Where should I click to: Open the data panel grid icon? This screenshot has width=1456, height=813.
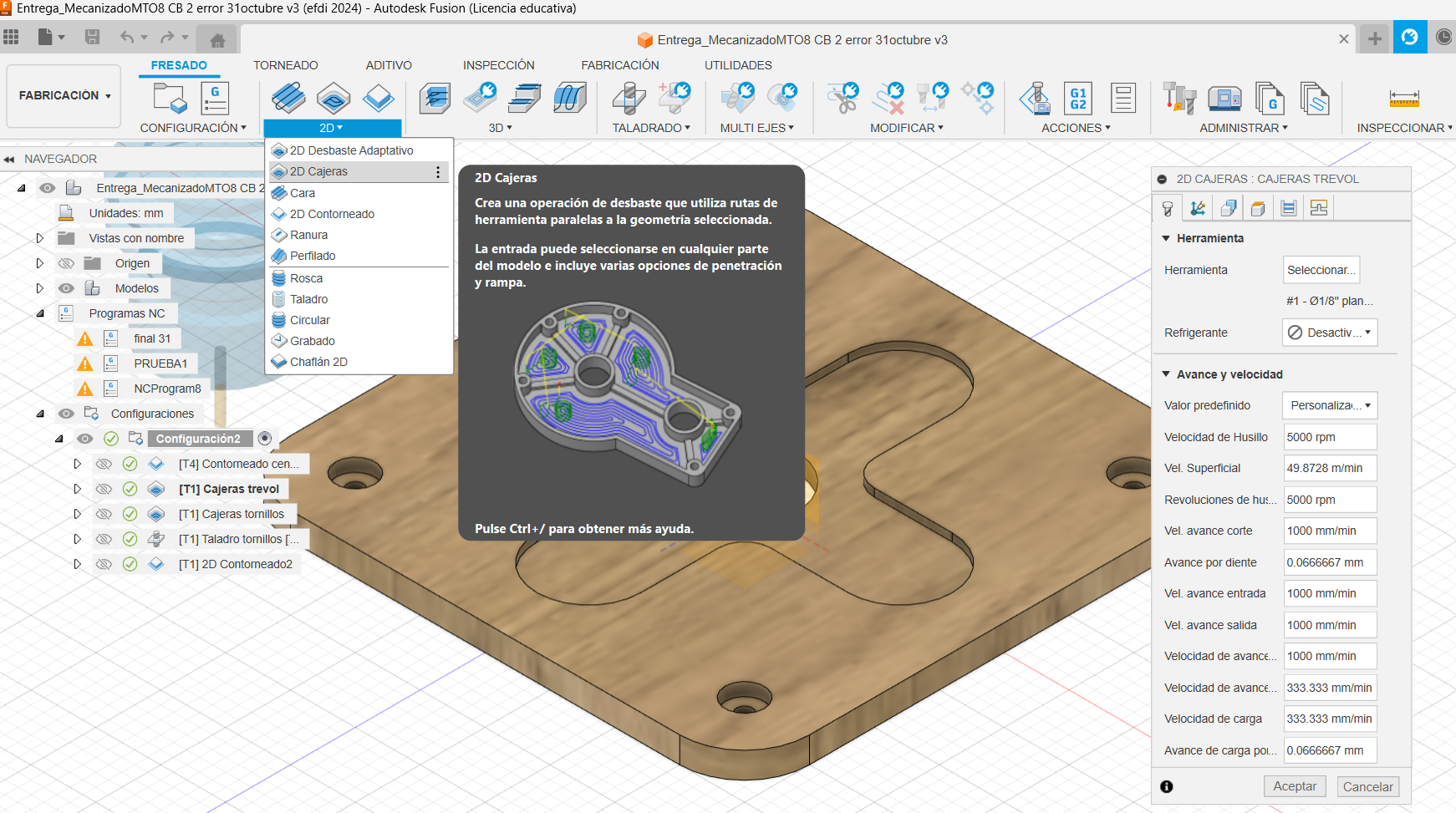click(11, 37)
